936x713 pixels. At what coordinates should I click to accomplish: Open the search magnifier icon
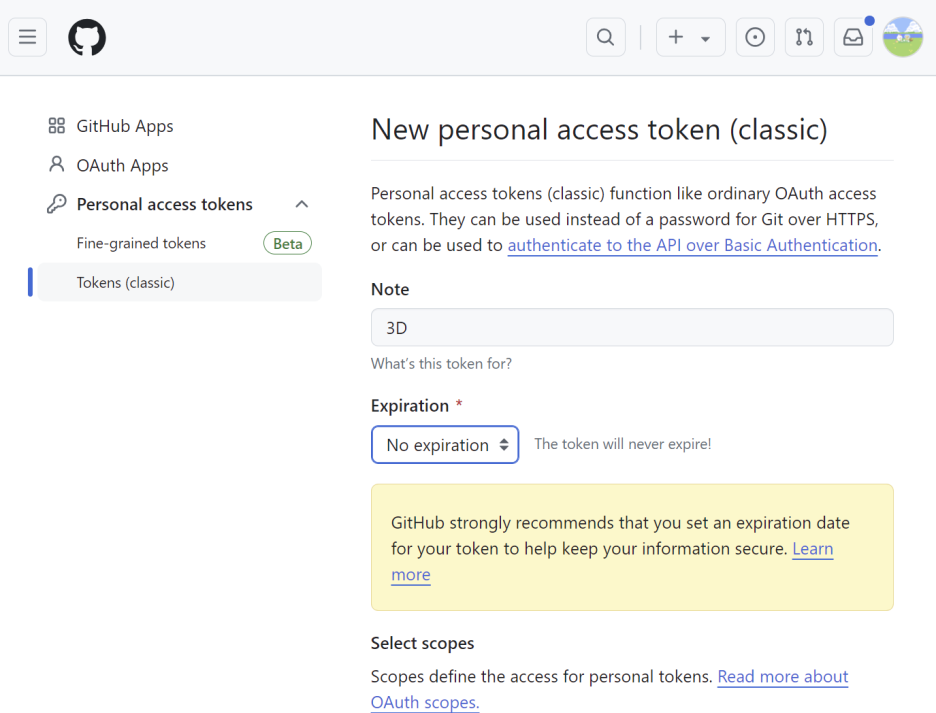tap(605, 37)
